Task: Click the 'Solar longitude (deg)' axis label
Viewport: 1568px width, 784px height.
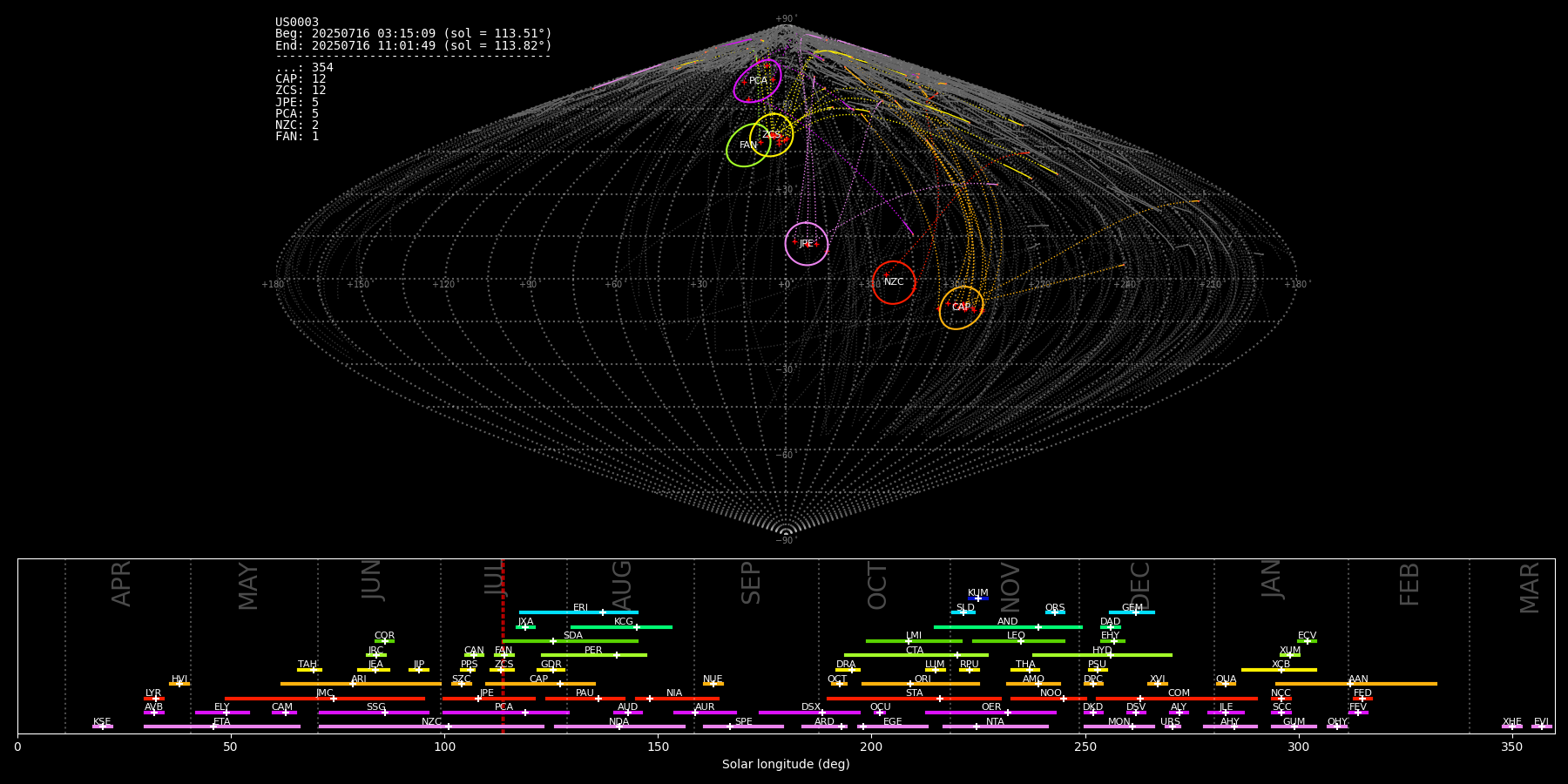Action: click(786, 764)
